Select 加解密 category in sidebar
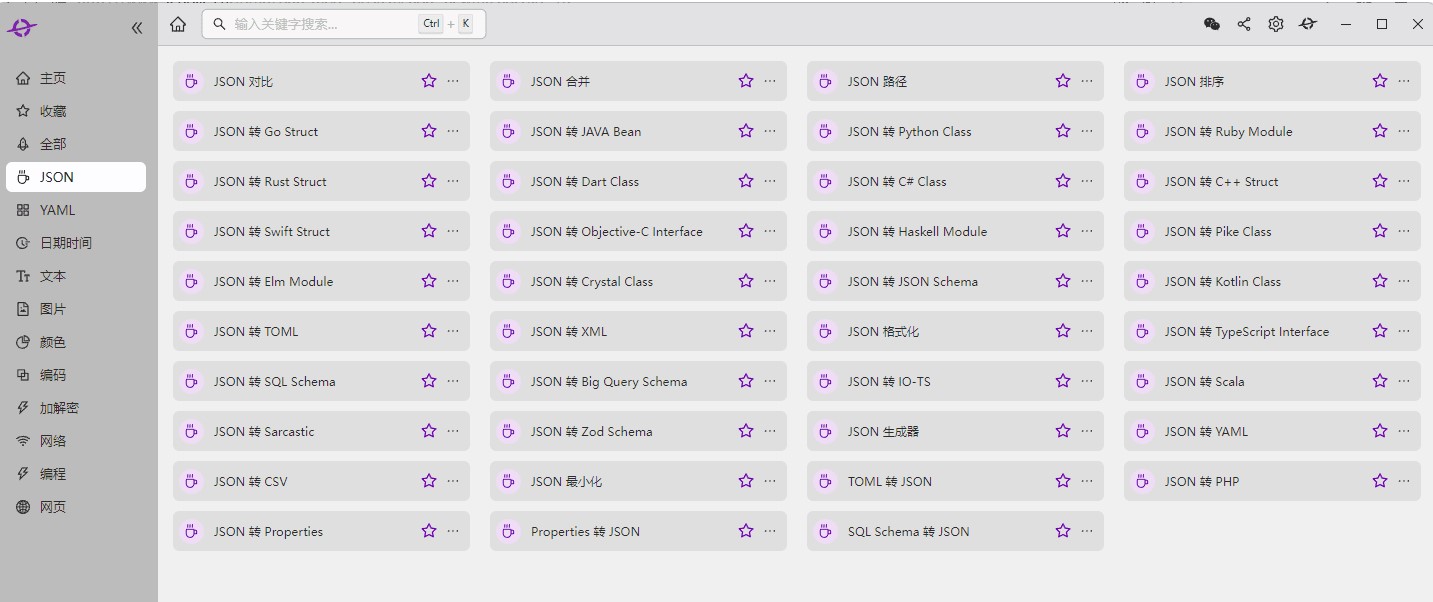This screenshot has height=602, width=1433. [76, 408]
